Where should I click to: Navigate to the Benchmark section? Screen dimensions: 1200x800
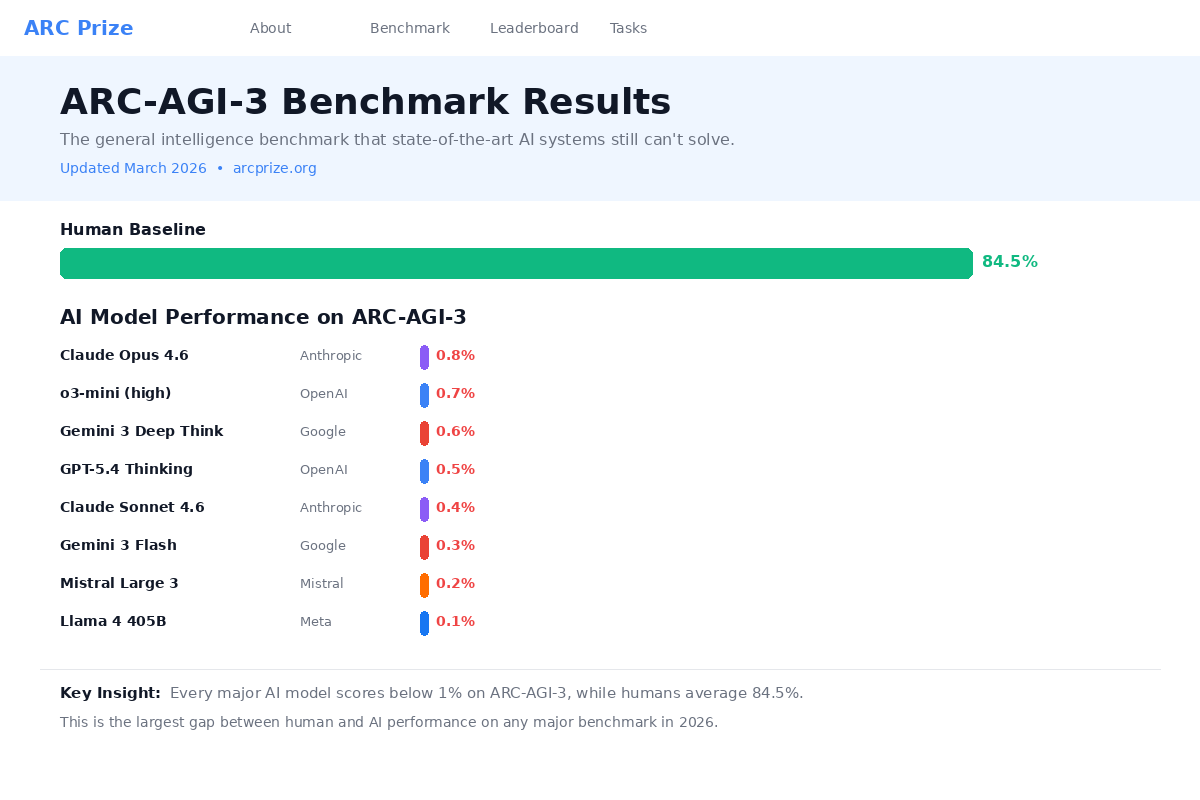click(x=410, y=28)
